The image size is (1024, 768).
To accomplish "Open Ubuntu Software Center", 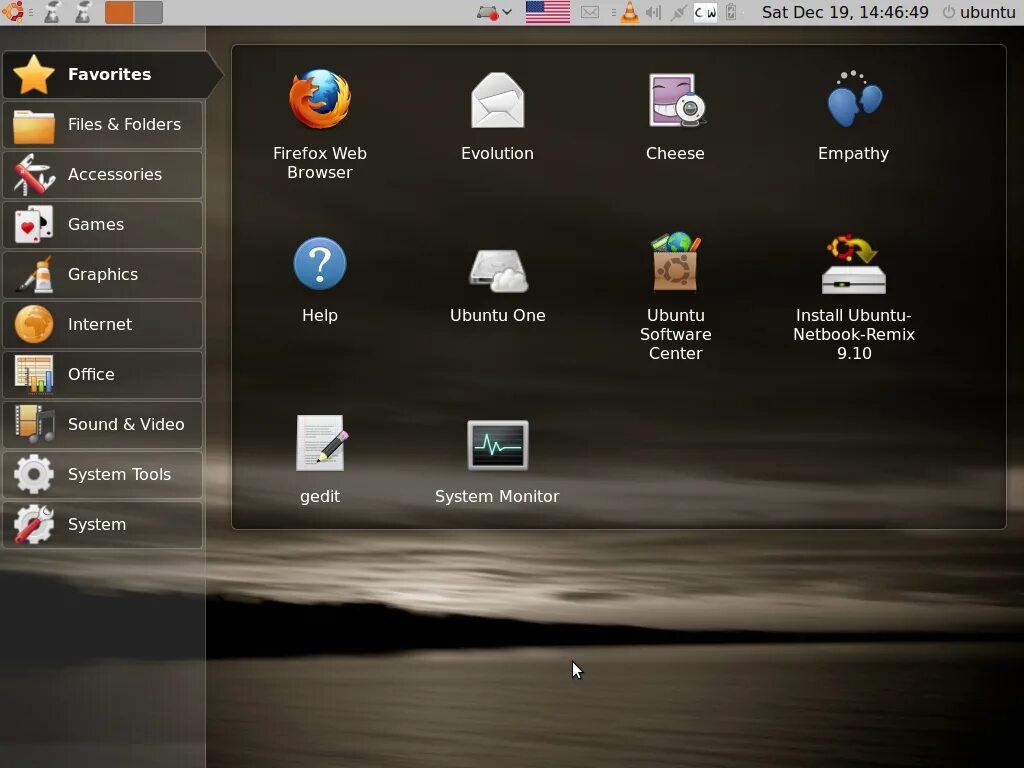I will click(675, 296).
